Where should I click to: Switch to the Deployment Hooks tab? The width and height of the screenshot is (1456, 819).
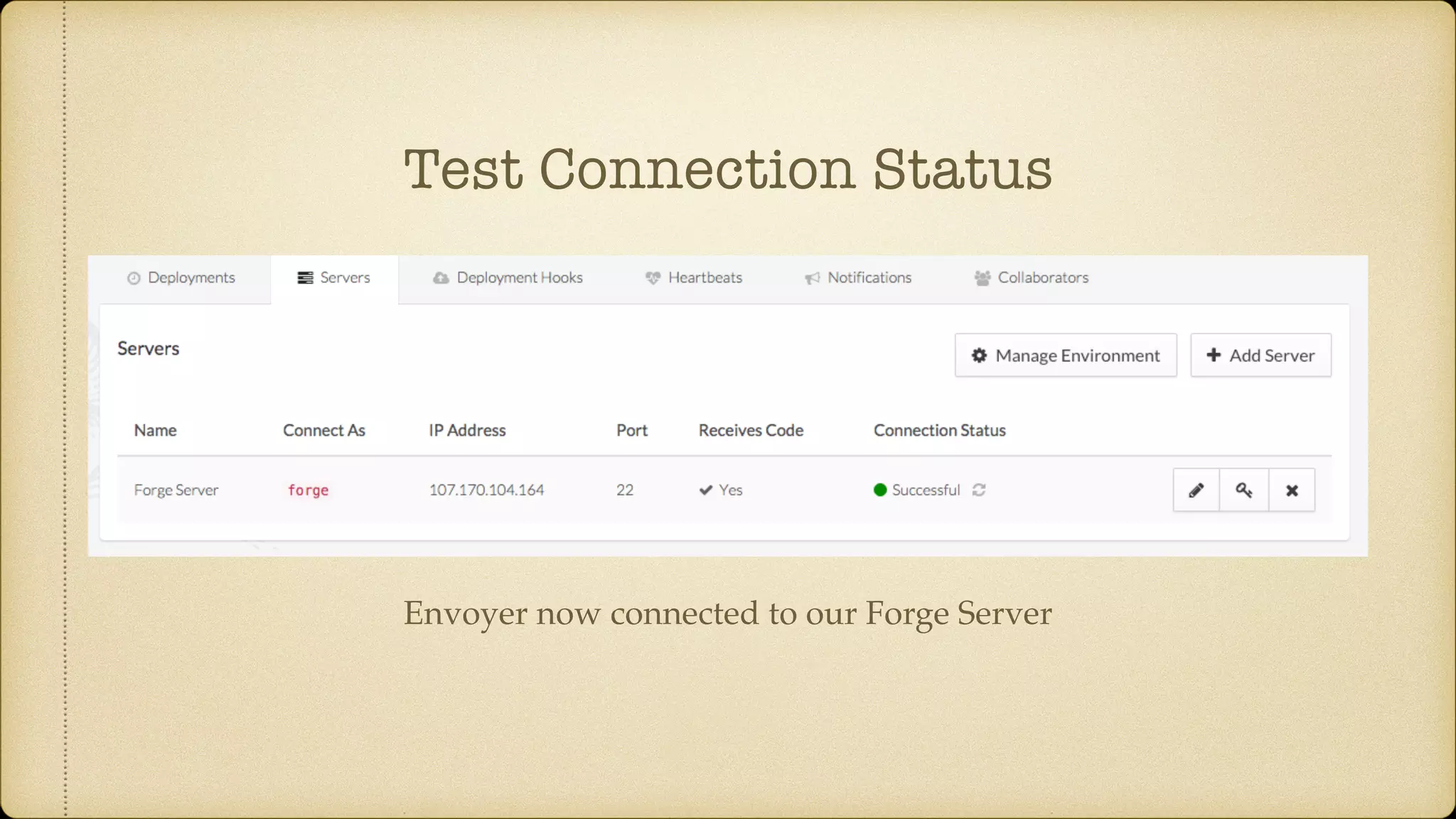508,278
